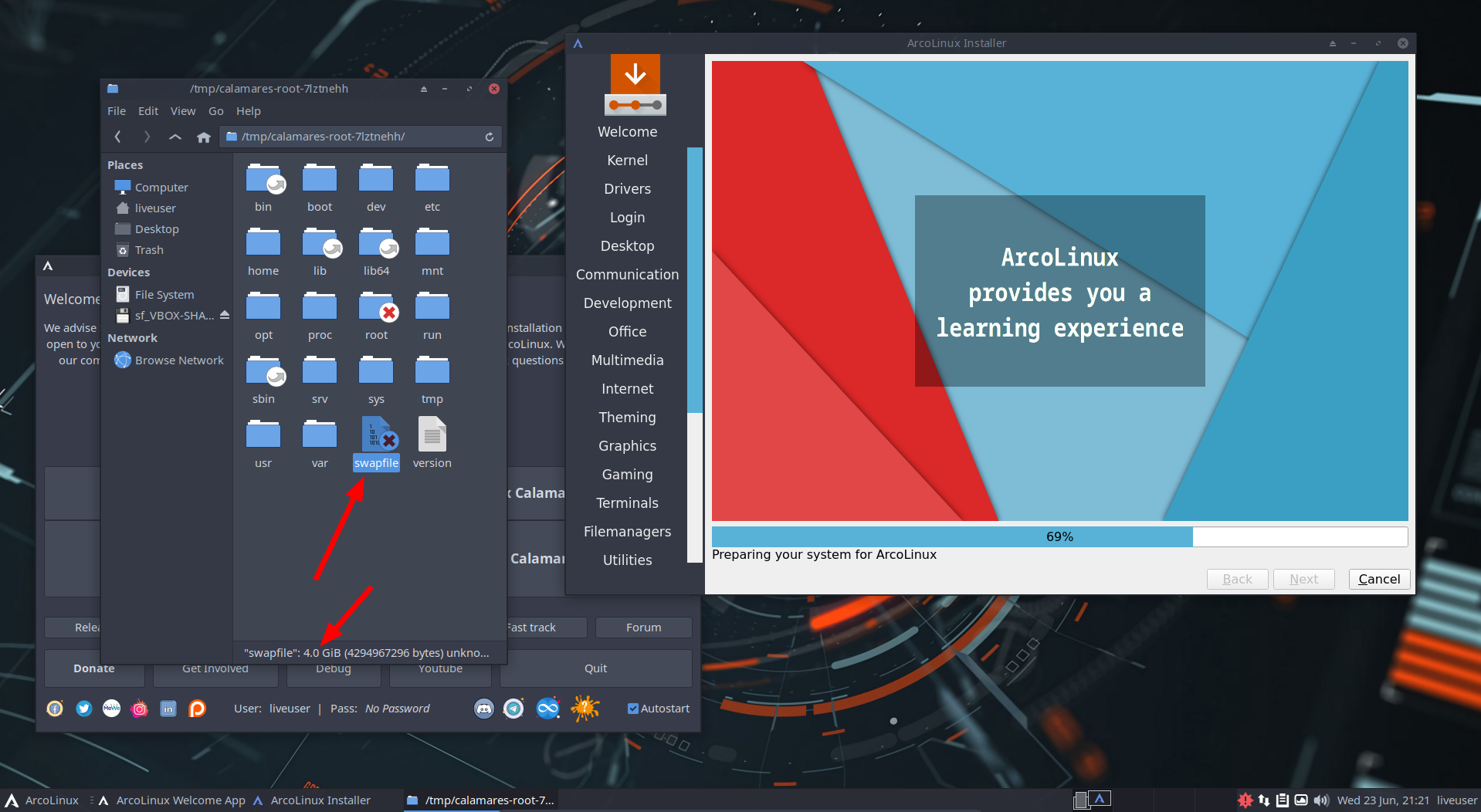Image resolution: width=1481 pixels, height=812 pixels.
Task: Click the orange question-mark splash icon
Action: [585, 708]
